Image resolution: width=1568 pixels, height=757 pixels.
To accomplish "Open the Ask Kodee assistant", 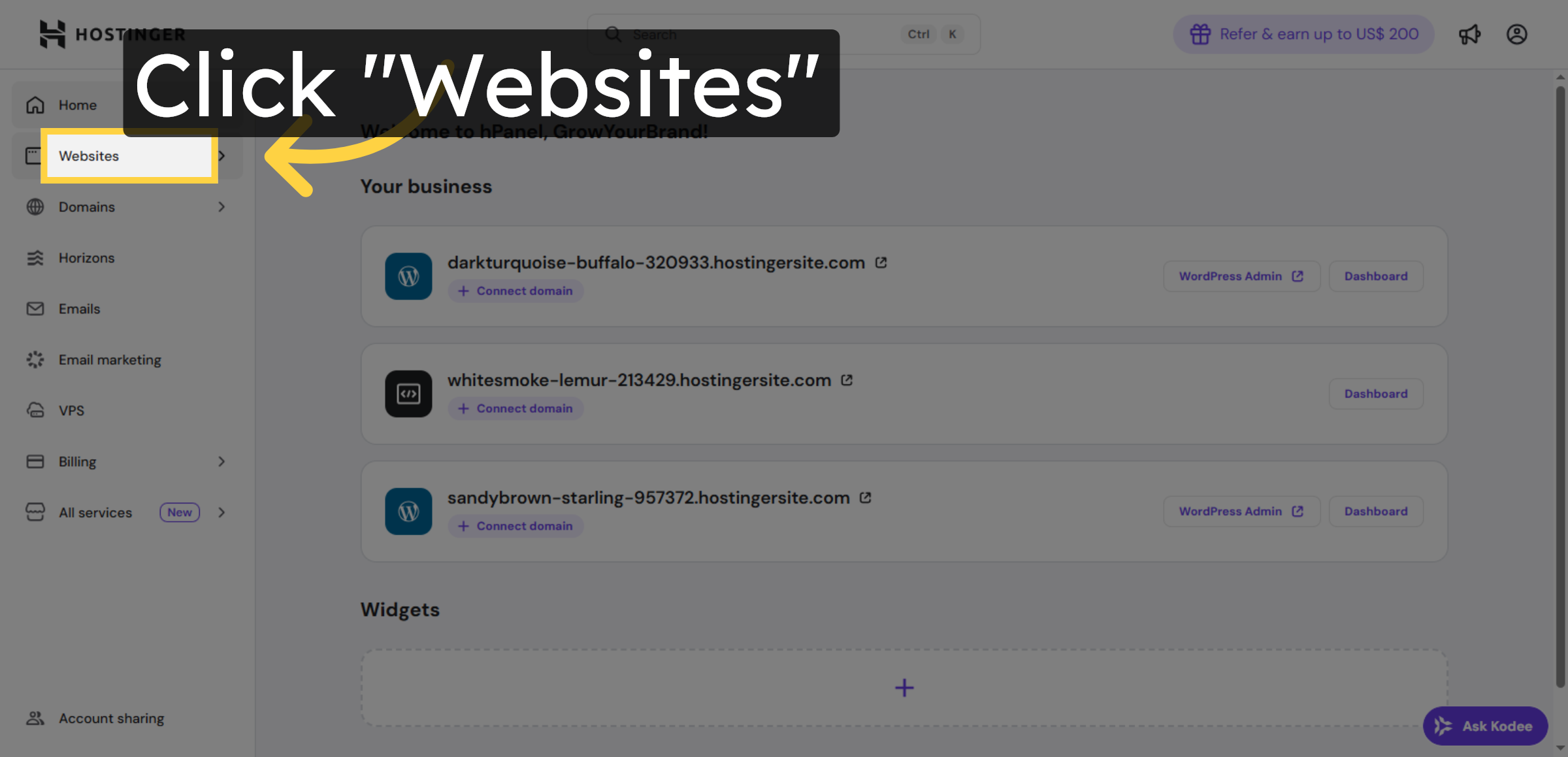I will (x=1485, y=726).
